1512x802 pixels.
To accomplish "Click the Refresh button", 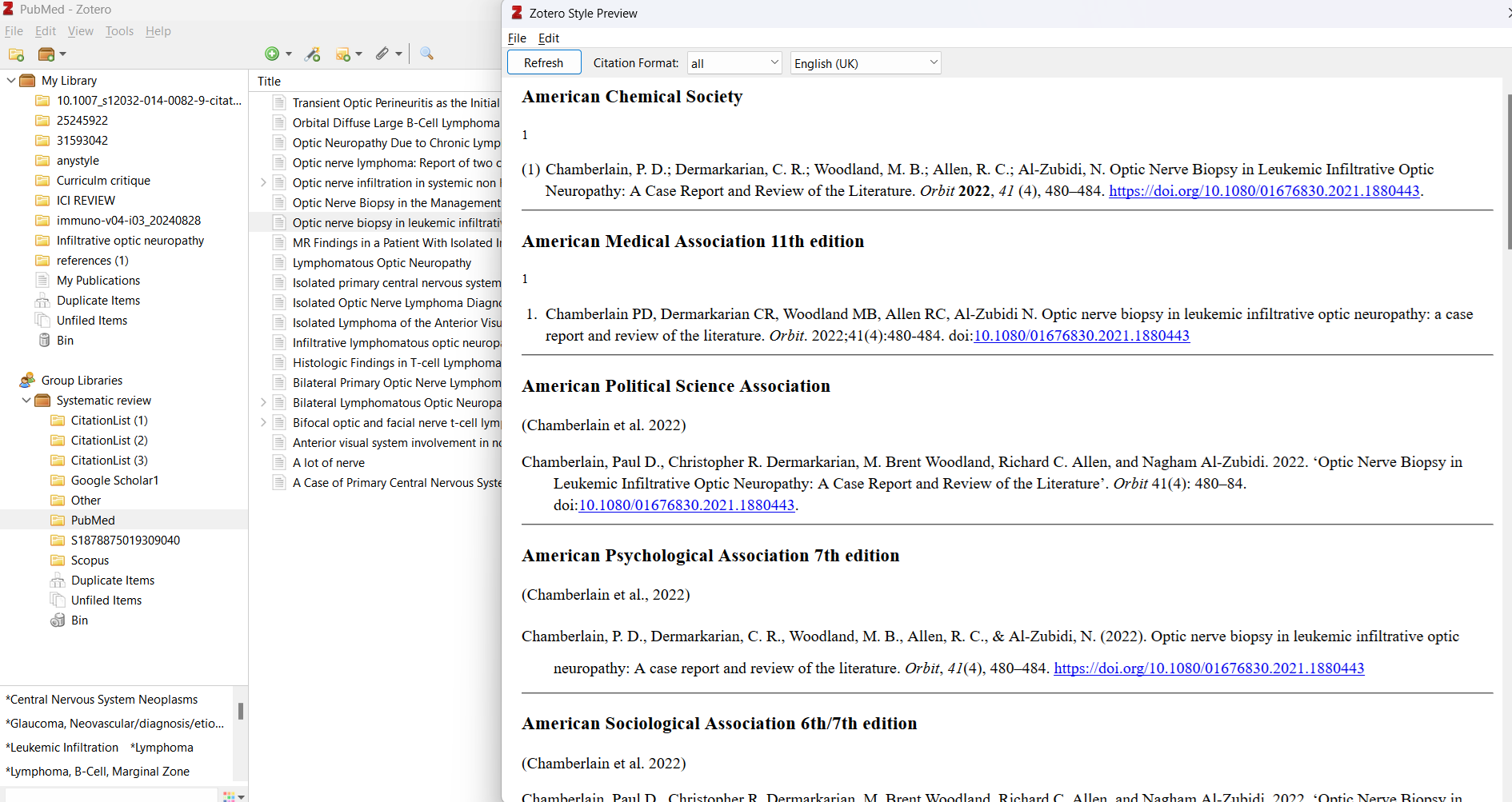I will [x=544, y=63].
